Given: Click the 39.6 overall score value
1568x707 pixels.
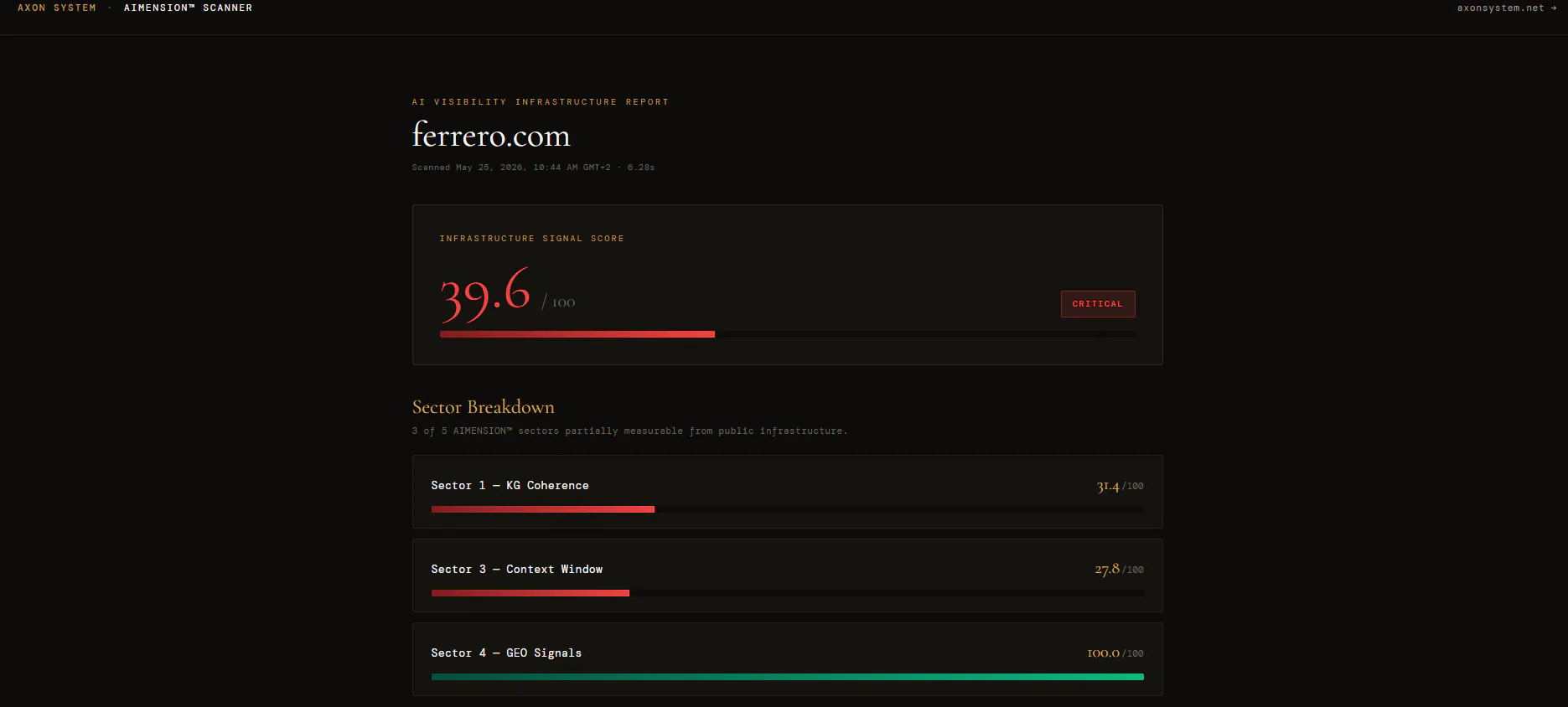Looking at the screenshot, I should click(485, 293).
